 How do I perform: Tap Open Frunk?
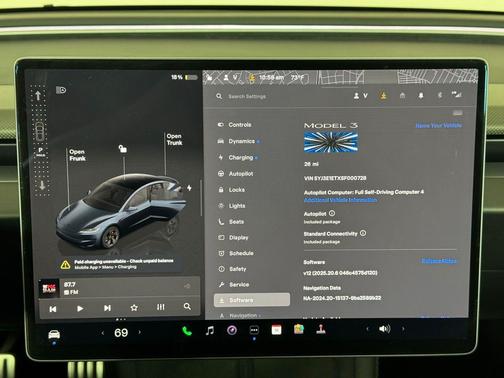click(x=77, y=155)
